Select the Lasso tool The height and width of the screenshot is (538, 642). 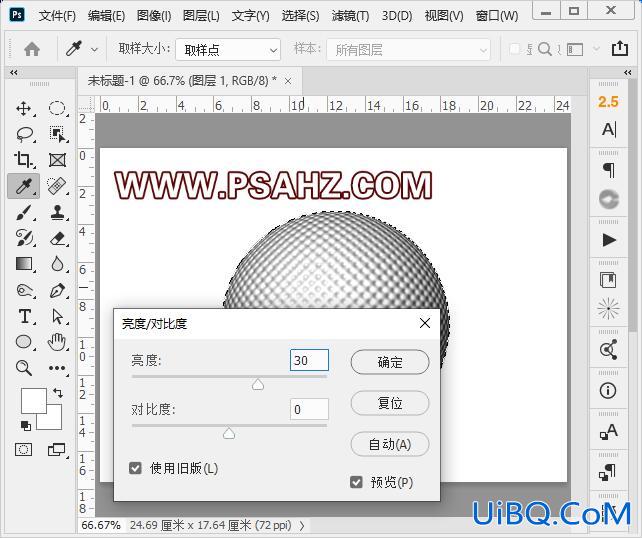pyautogui.click(x=25, y=134)
